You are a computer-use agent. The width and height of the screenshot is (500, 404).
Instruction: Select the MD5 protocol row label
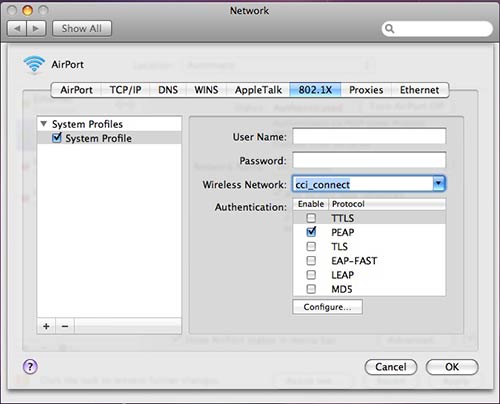click(342, 289)
